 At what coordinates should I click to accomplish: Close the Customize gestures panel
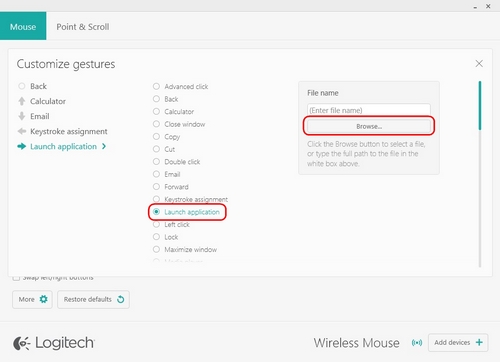(479, 64)
